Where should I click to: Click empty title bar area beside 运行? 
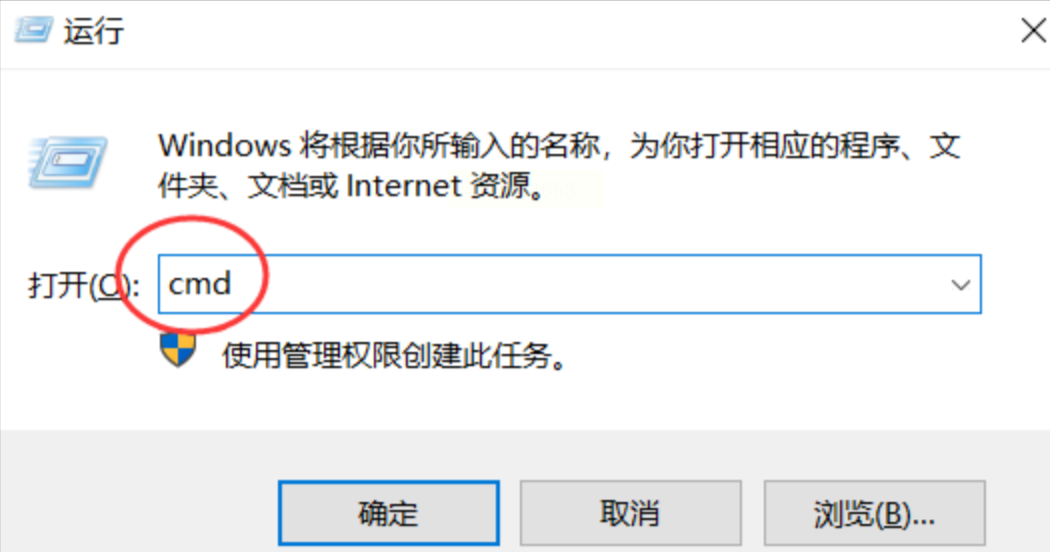click(x=569, y=31)
